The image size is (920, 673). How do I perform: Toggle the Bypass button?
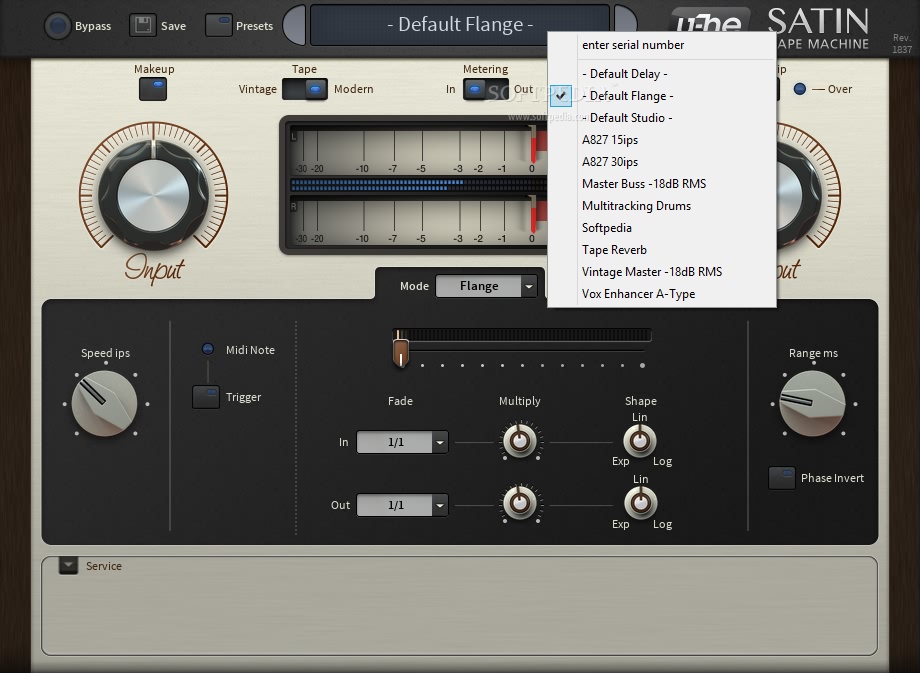(58, 26)
